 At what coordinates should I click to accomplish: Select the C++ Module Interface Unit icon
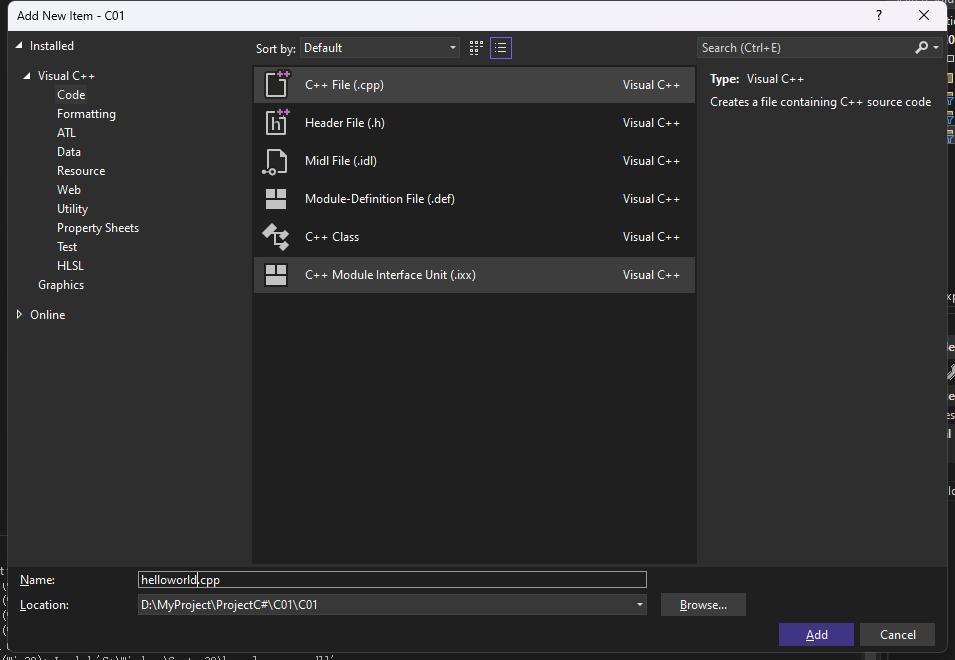click(276, 275)
